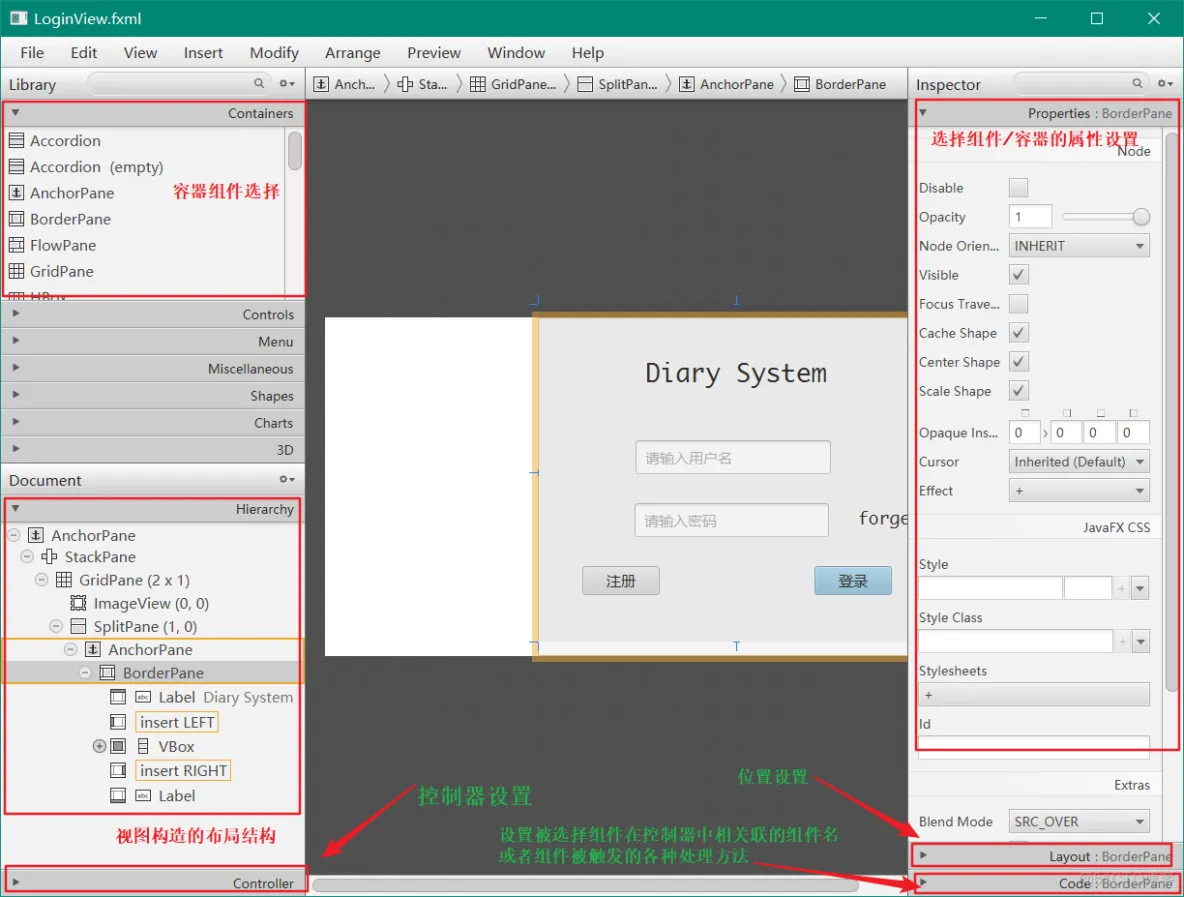This screenshot has height=897, width=1184.
Task: Expand the Shapes library section
Action: coord(153,396)
